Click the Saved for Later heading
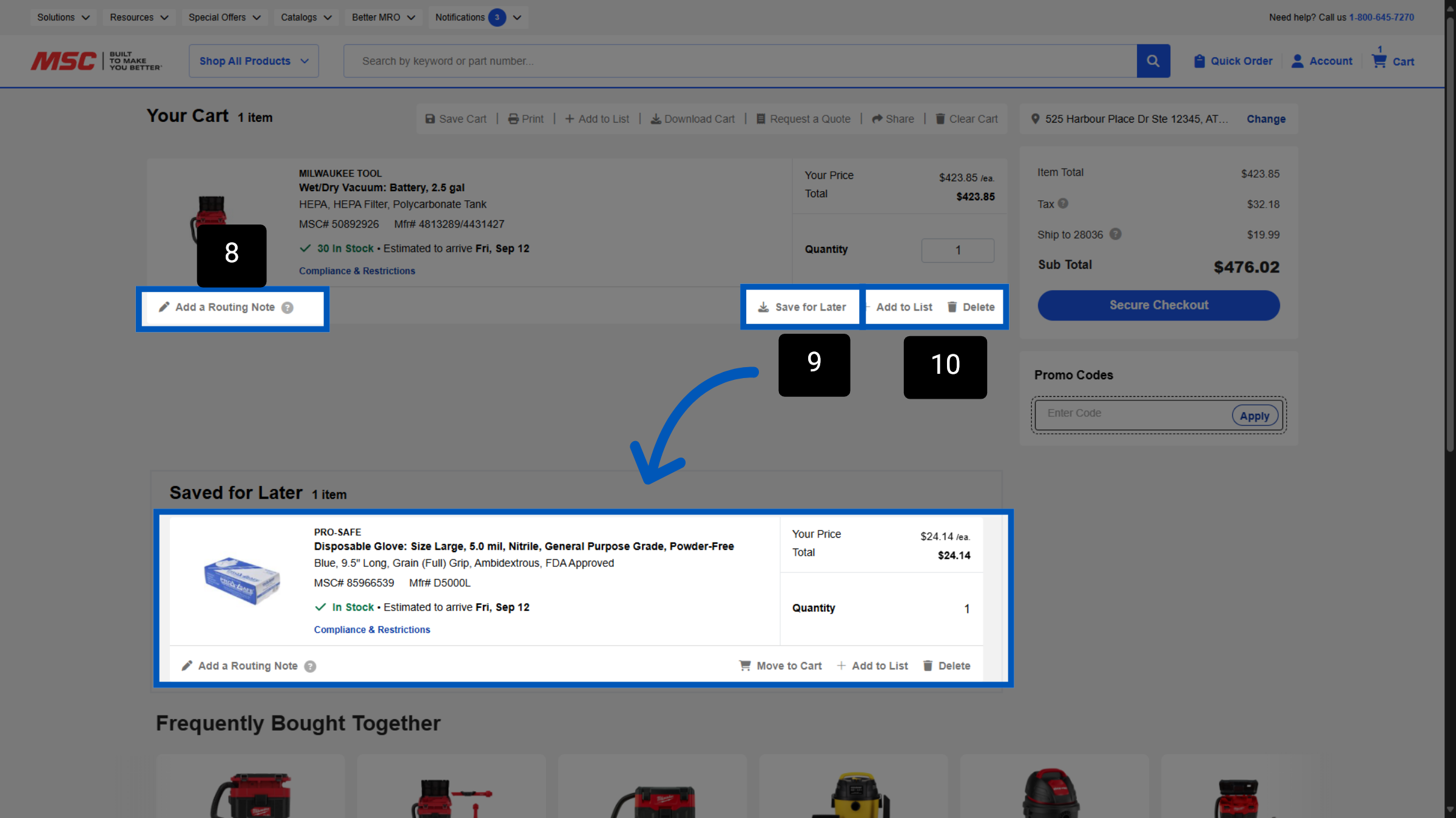This screenshot has height=818, width=1456. coord(235,493)
